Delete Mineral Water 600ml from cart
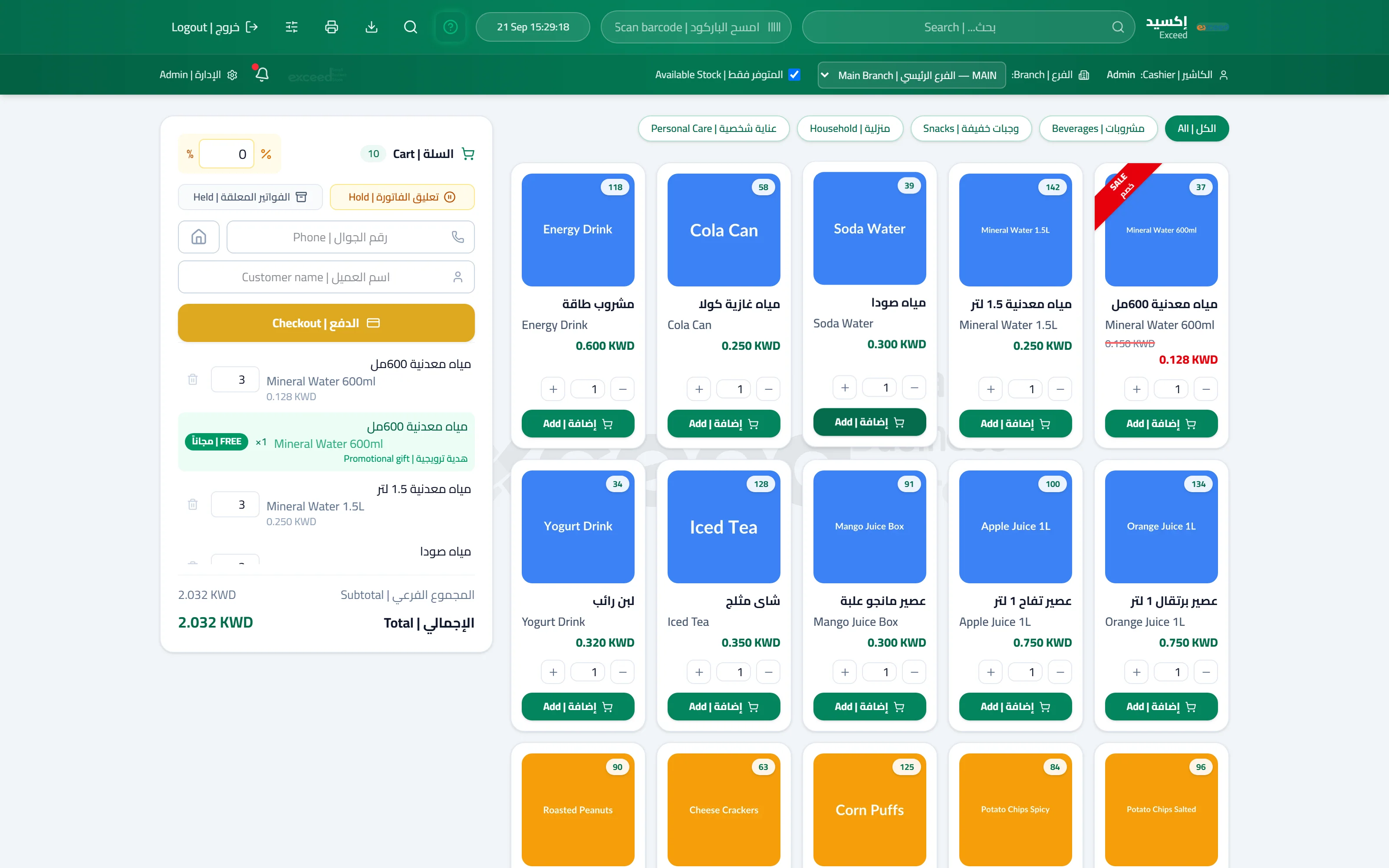 coord(193,379)
